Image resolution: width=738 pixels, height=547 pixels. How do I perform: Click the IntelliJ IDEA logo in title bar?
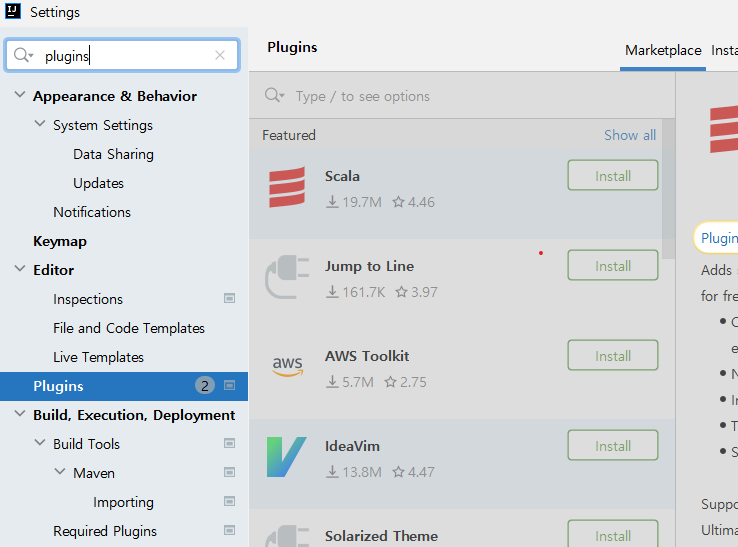click(13, 11)
